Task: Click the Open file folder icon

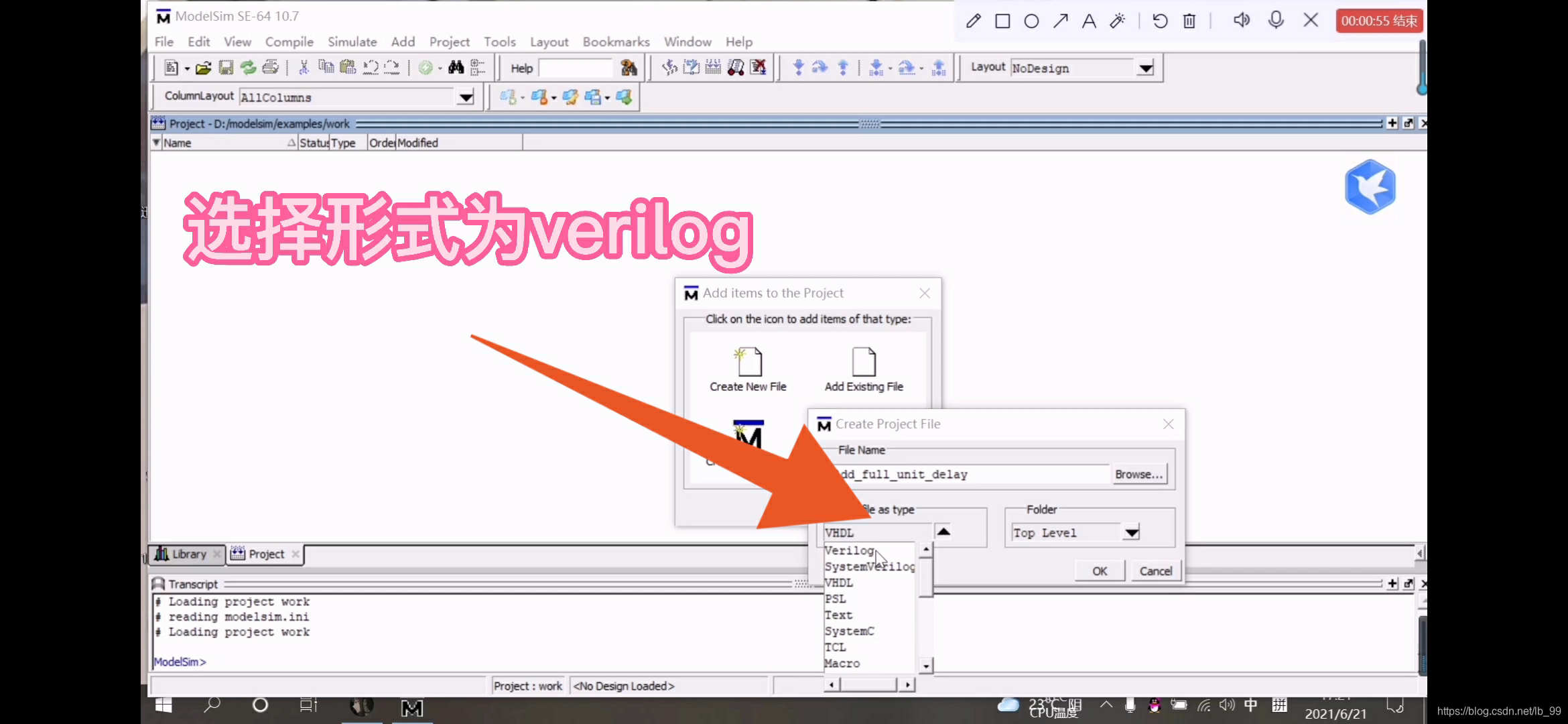Action: (204, 68)
